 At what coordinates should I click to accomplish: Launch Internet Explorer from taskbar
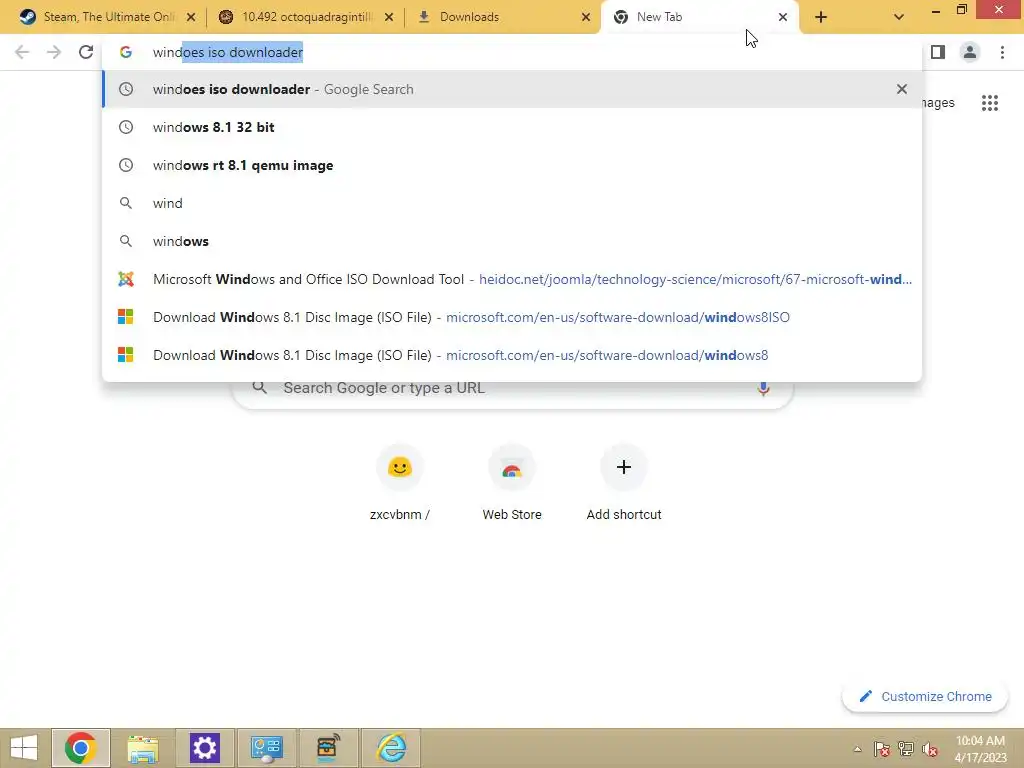click(391, 748)
